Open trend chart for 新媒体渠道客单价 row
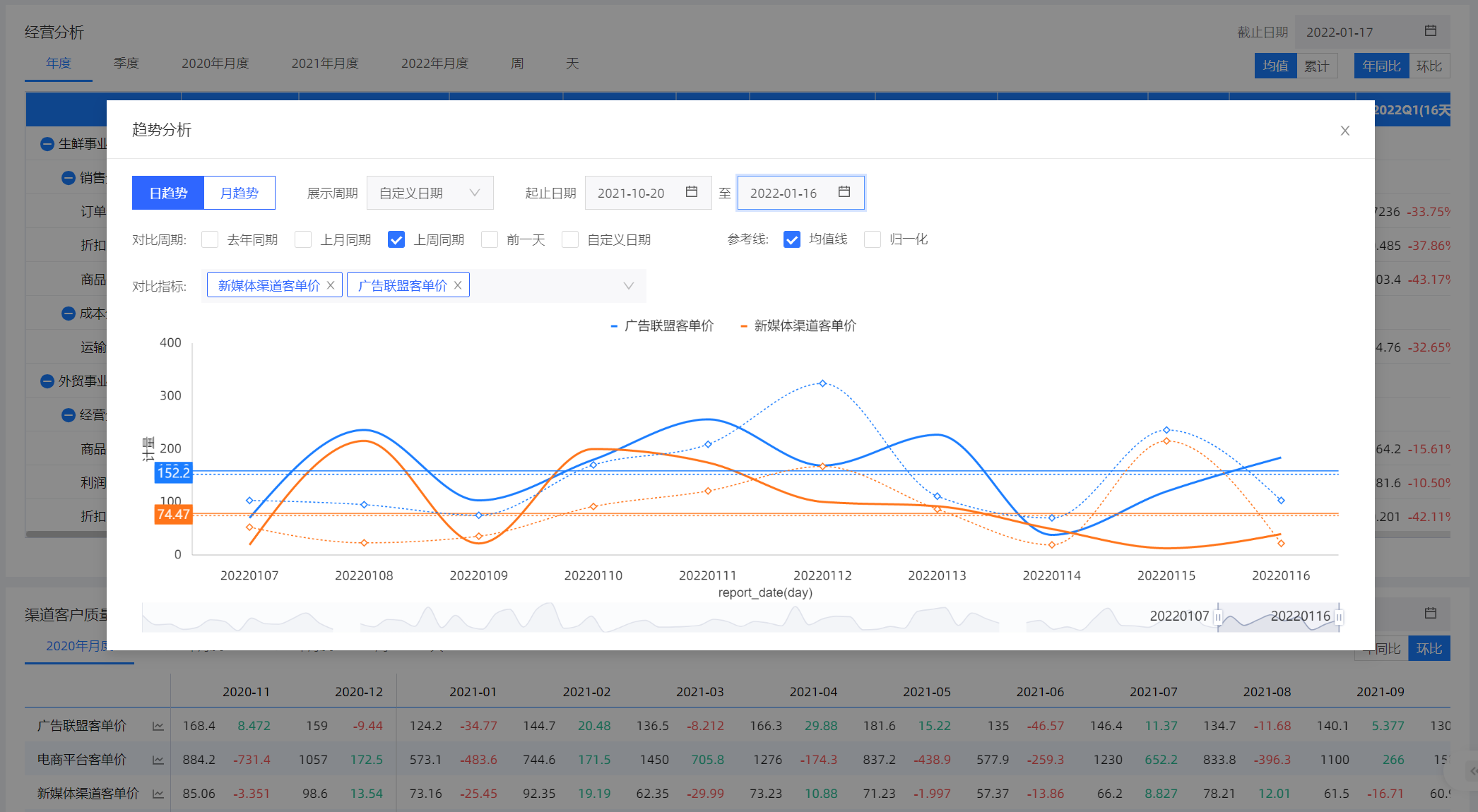 point(158,794)
